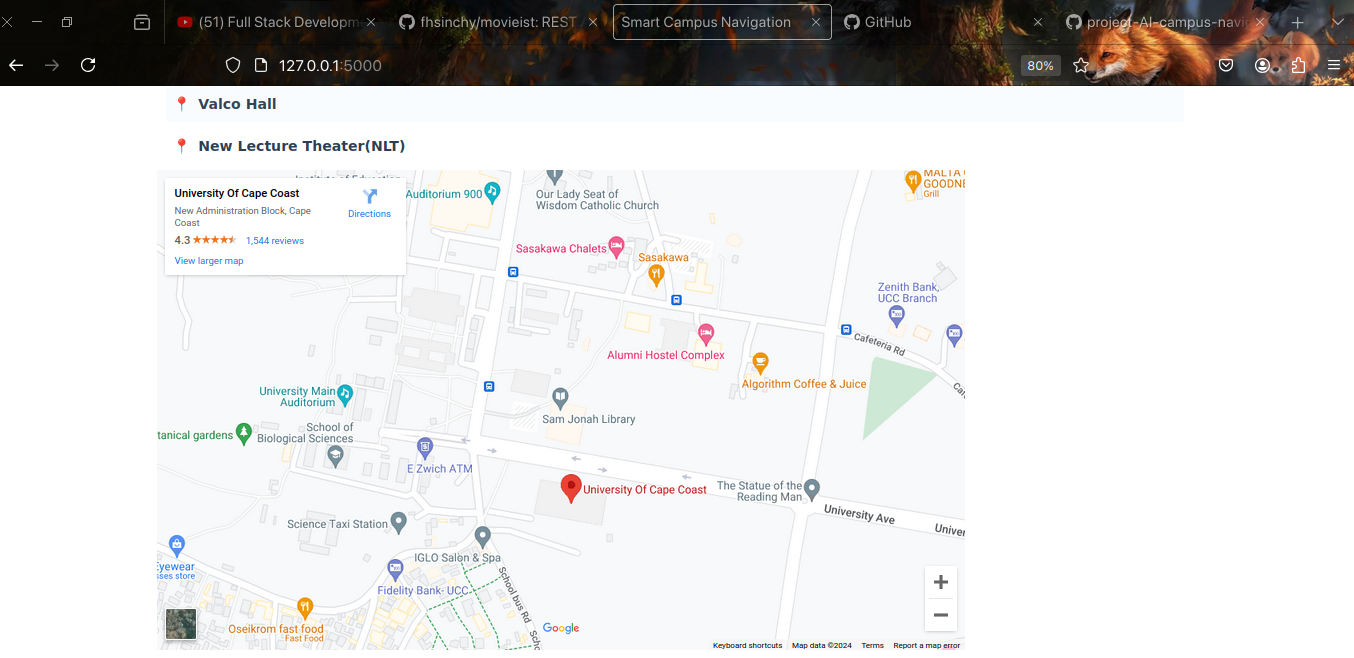Click the Fidelity Bank UCC marker

[x=396, y=568]
